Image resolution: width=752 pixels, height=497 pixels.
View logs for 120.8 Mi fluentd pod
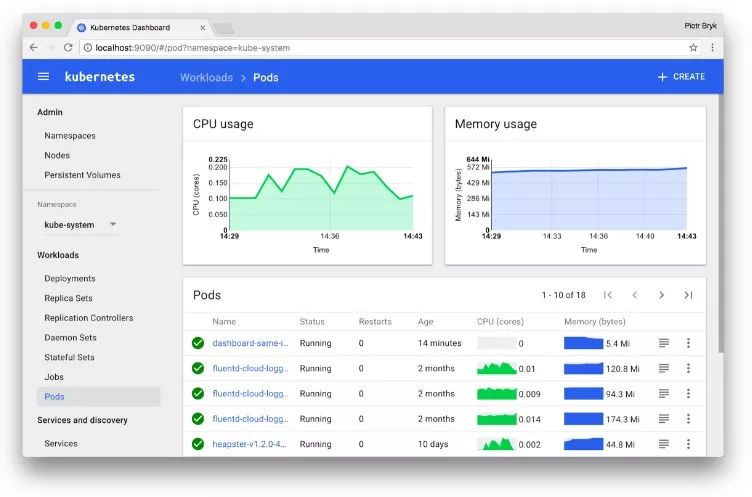click(664, 368)
